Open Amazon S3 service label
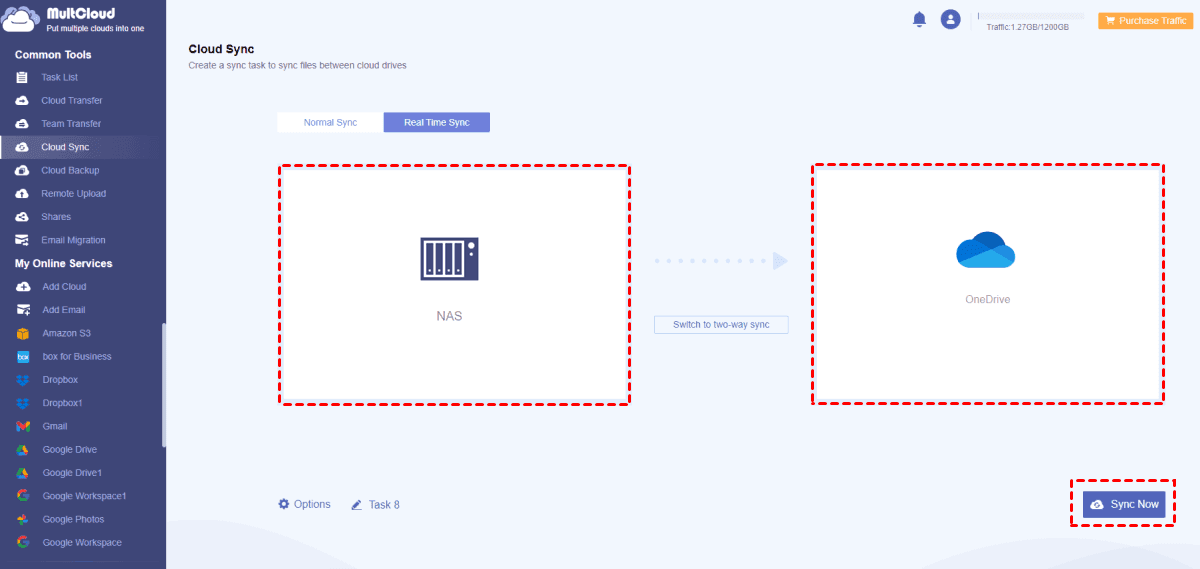The image size is (1200, 569). pyautogui.click(x=67, y=333)
